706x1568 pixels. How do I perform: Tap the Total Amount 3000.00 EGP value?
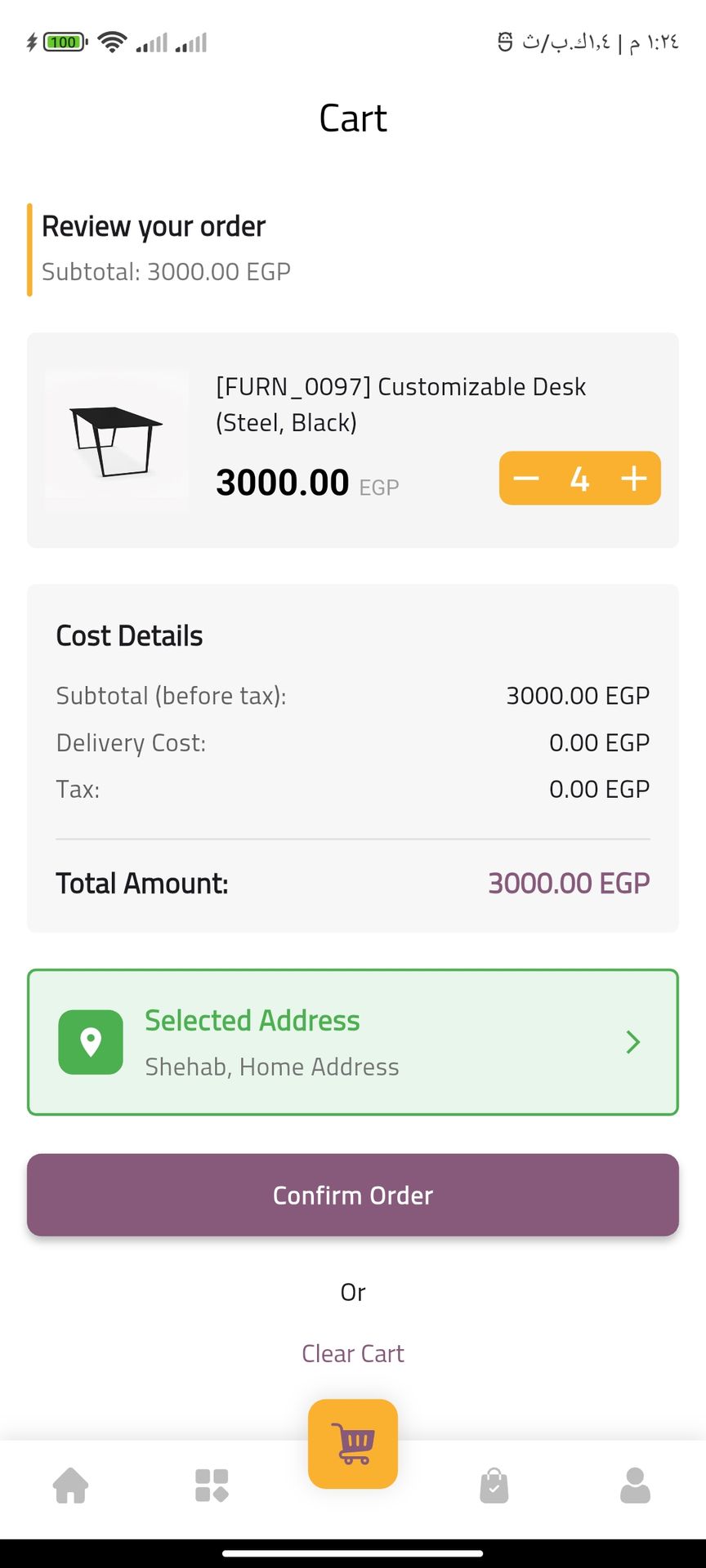pos(569,883)
